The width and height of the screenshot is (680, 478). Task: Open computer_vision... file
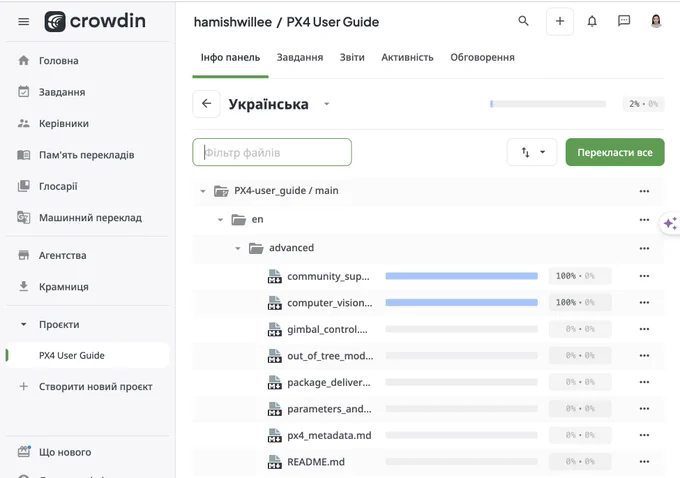tap(330, 303)
